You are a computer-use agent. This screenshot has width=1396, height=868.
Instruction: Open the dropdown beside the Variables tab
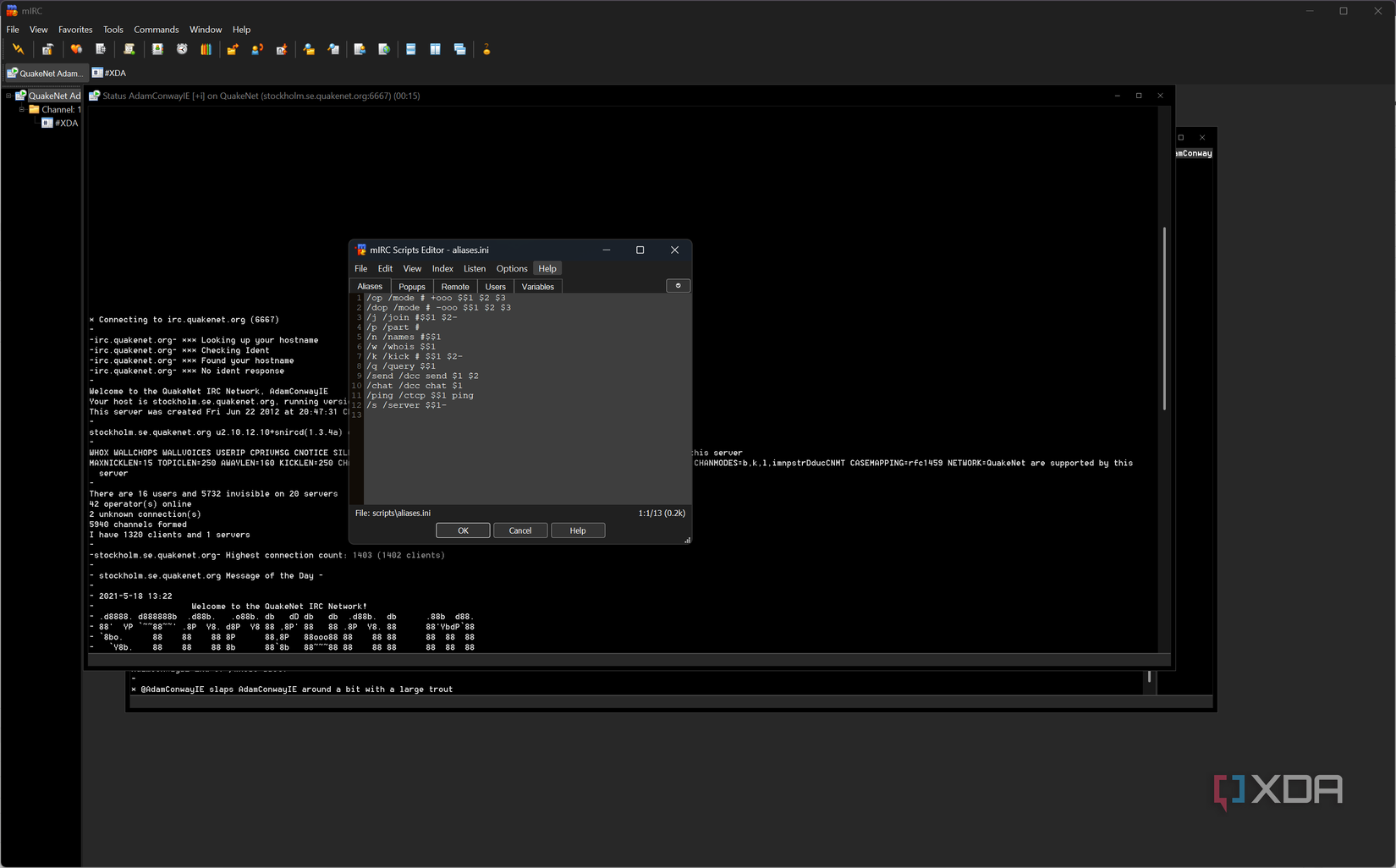pos(678,286)
